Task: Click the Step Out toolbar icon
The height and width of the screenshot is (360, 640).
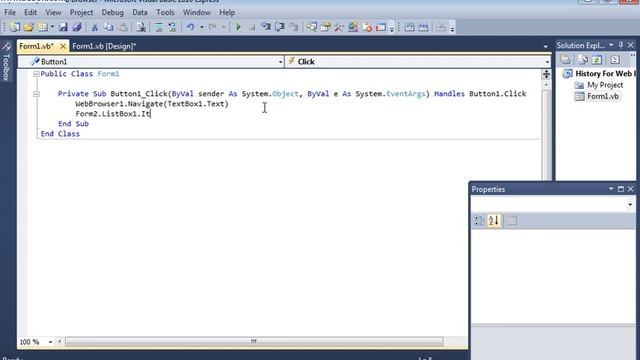Action: 294,27
